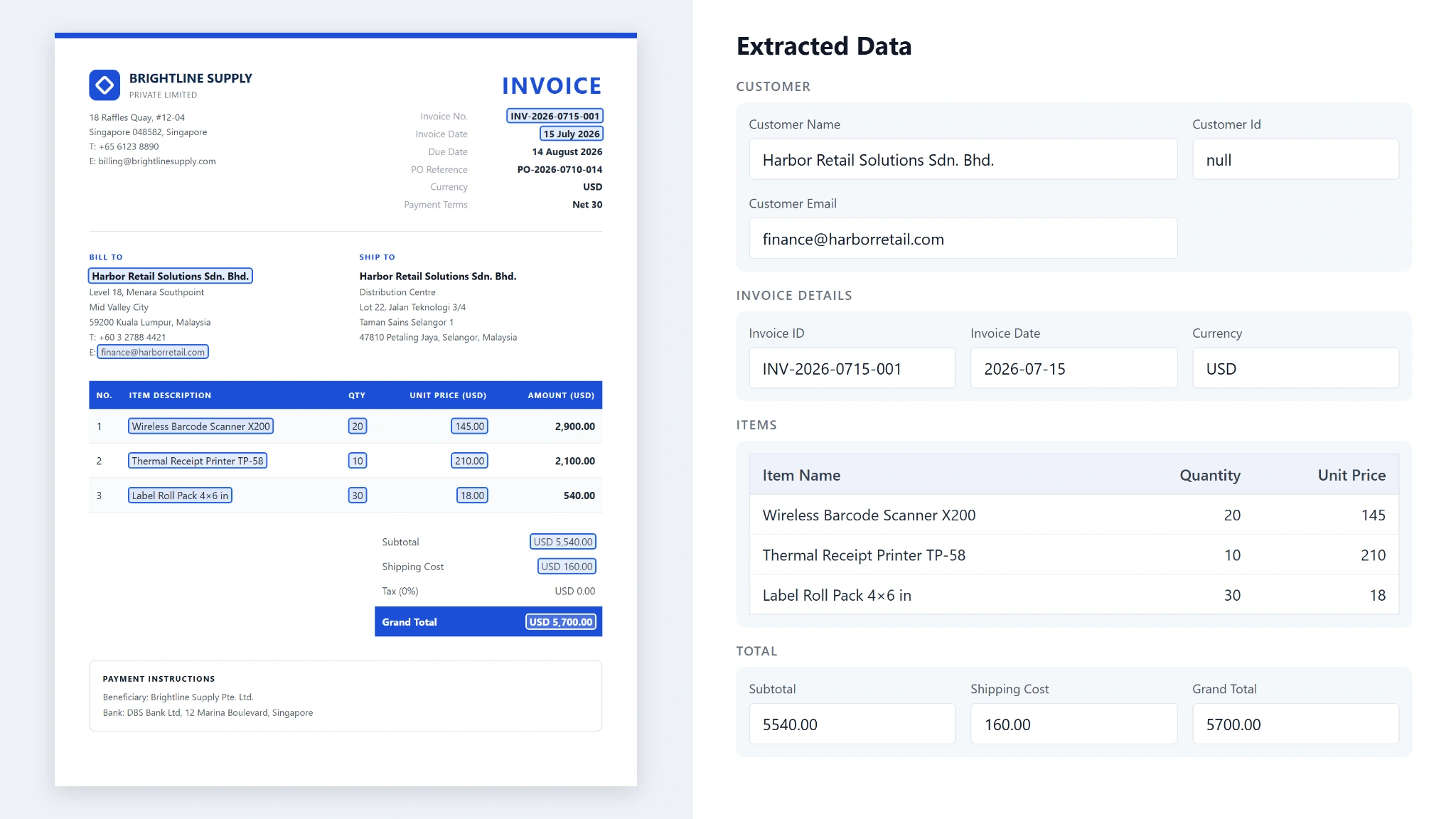Click highlighted qty 20 on invoice

point(357,427)
